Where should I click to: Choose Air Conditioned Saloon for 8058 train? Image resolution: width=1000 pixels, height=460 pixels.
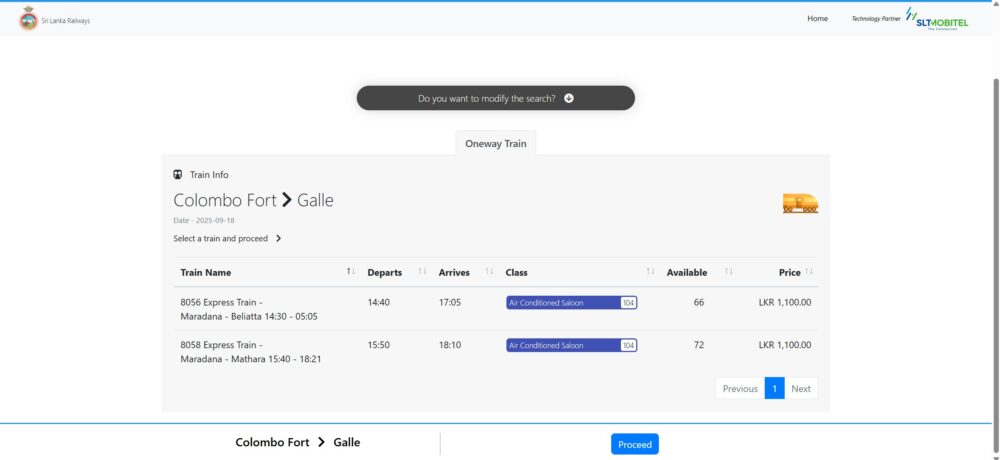coord(571,345)
